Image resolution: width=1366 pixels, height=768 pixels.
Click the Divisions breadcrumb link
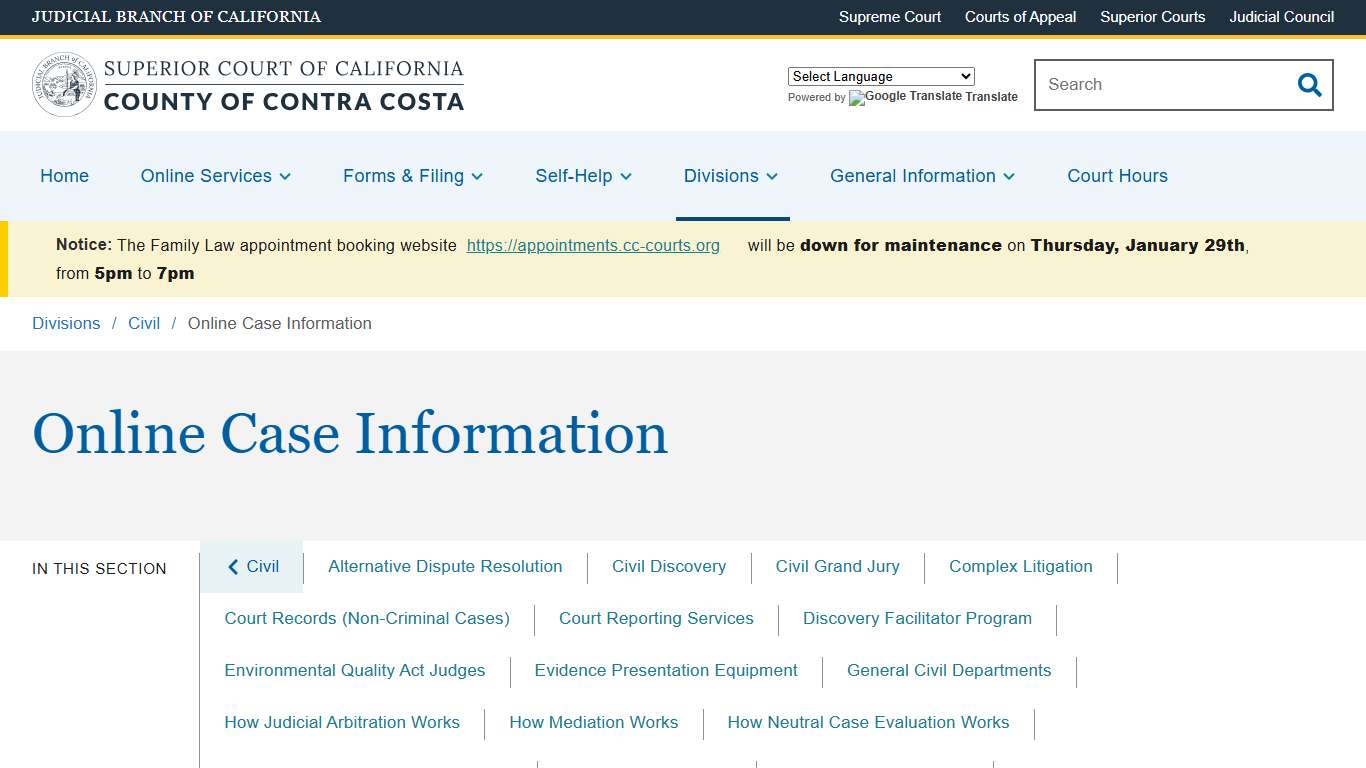click(66, 323)
